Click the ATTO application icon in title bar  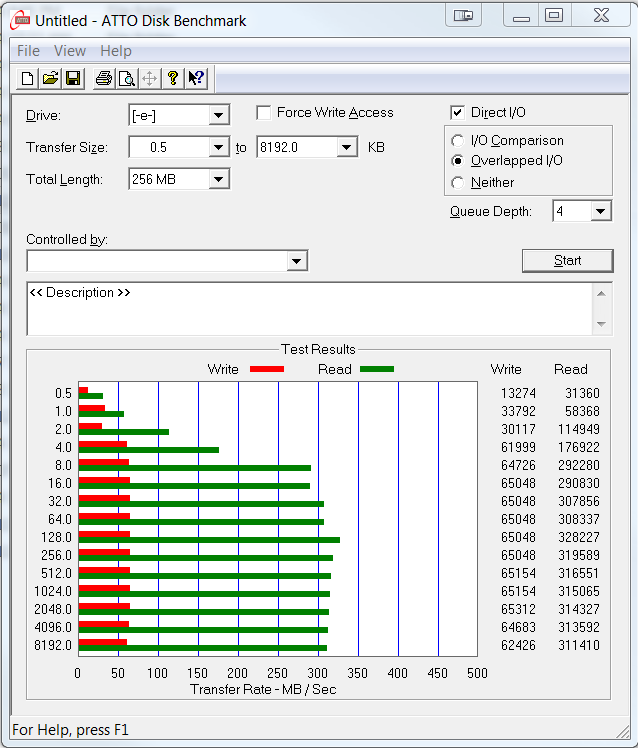pos(18,20)
